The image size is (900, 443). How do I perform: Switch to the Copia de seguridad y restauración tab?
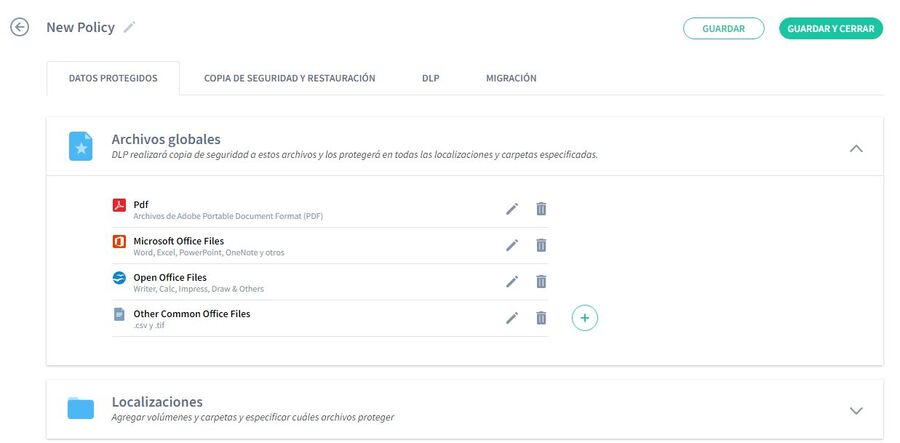[x=290, y=78]
